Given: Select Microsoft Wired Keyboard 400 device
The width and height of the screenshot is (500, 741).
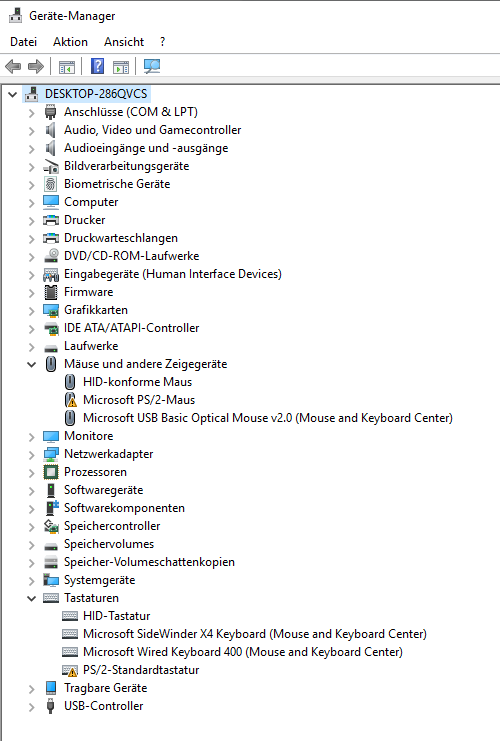Looking at the screenshot, I should click(243, 652).
